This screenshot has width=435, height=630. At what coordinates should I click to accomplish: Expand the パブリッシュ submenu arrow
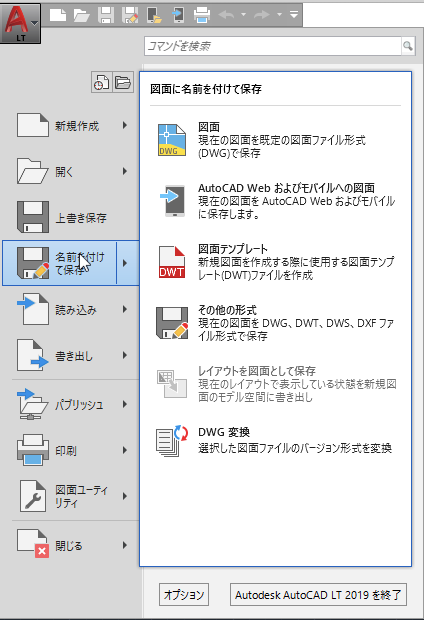pyautogui.click(x=125, y=404)
